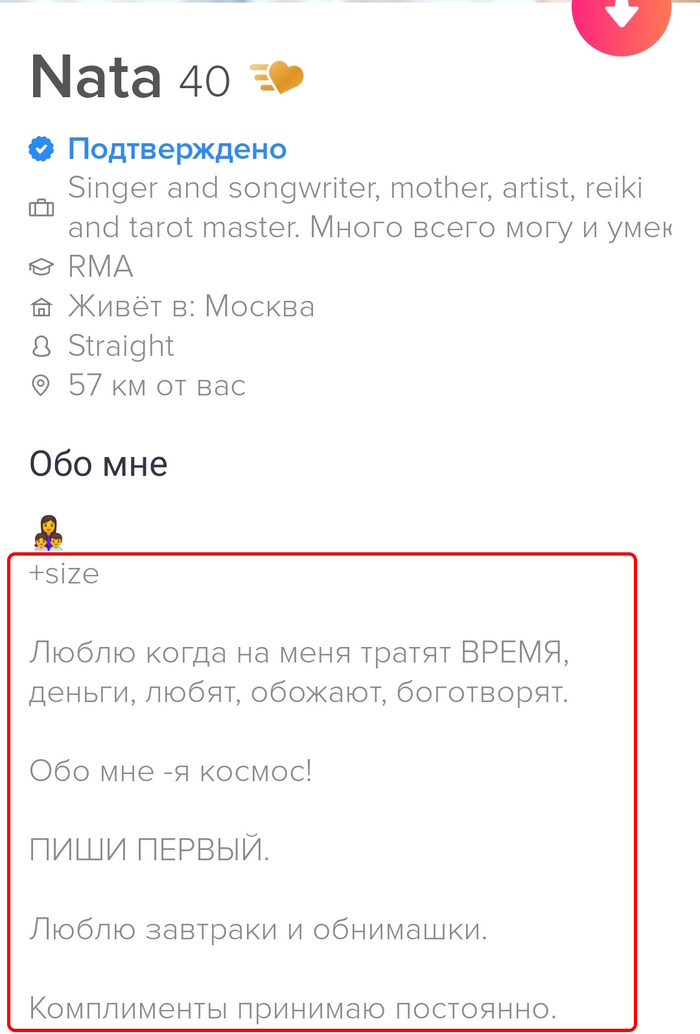Click the singer and songwriter job description
This screenshot has width=700, height=1034.
click(x=350, y=207)
